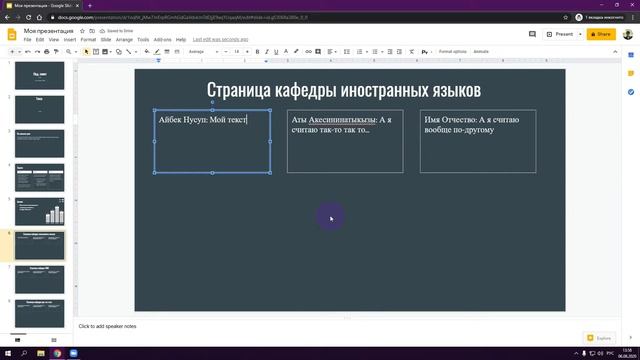Select slide 5 thumbnail with bar chart

[x=40, y=211]
